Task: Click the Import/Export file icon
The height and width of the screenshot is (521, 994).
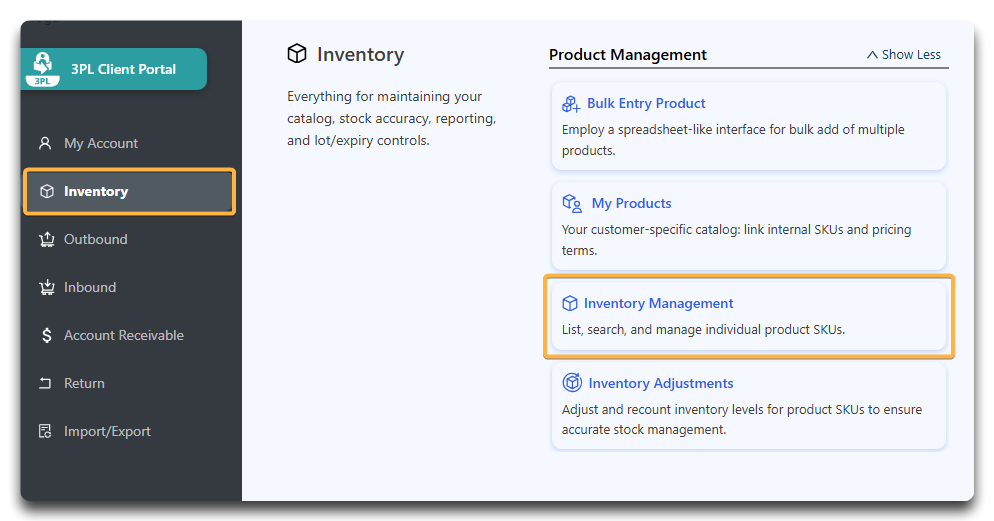Action: tap(45, 431)
